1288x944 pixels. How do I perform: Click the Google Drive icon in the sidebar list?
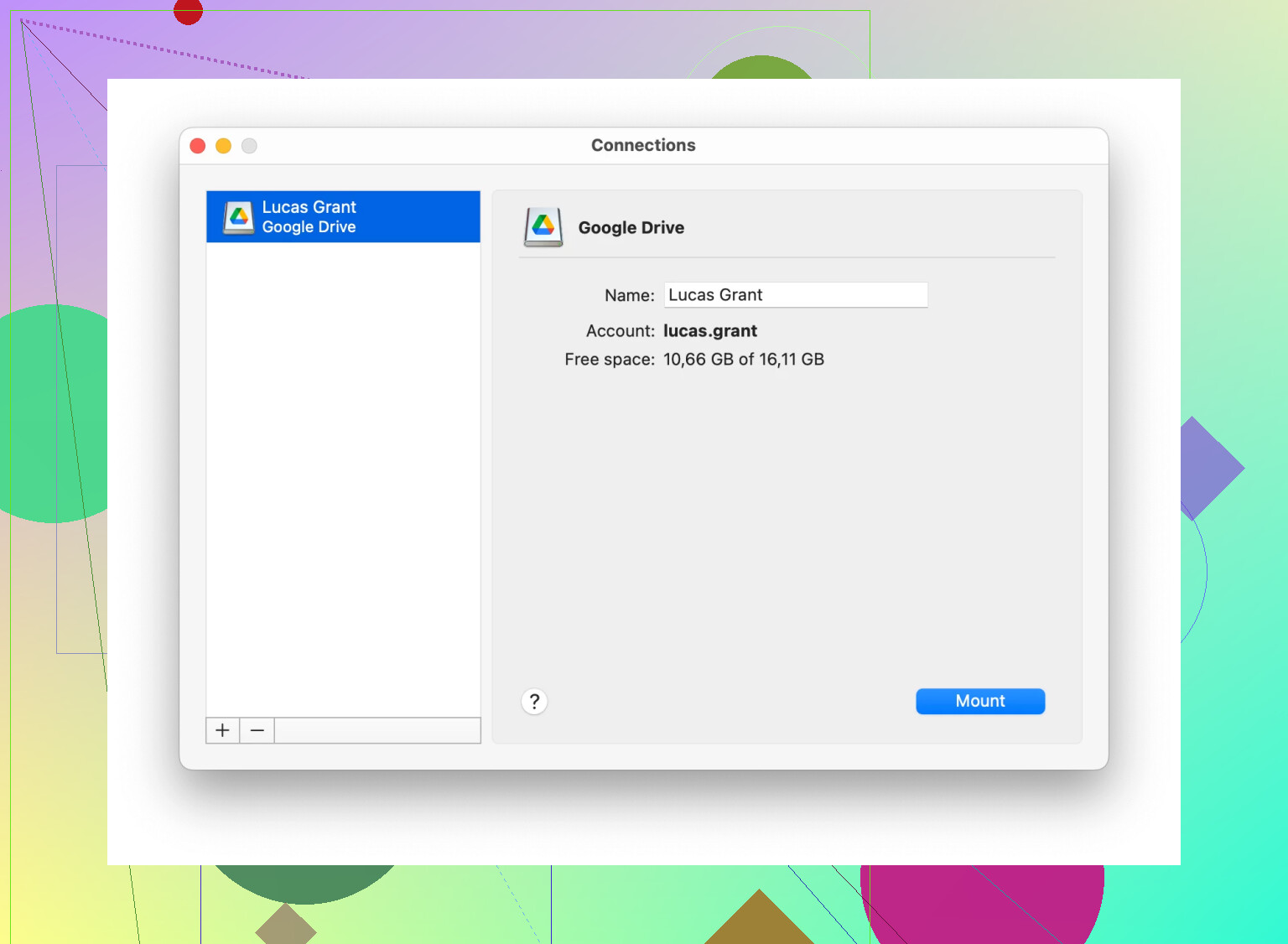click(x=239, y=217)
